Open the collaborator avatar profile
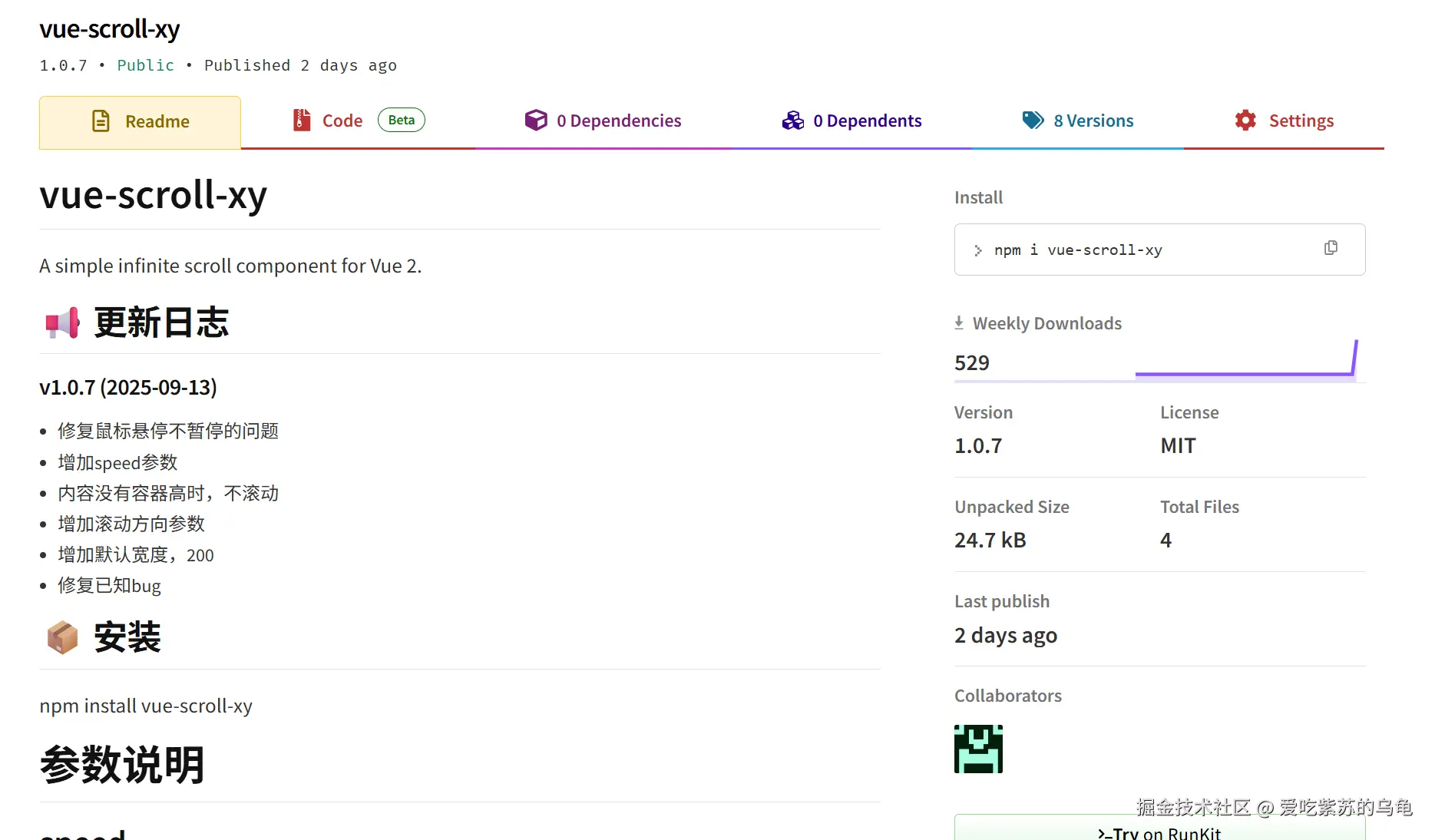The image size is (1435, 840). click(x=978, y=749)
